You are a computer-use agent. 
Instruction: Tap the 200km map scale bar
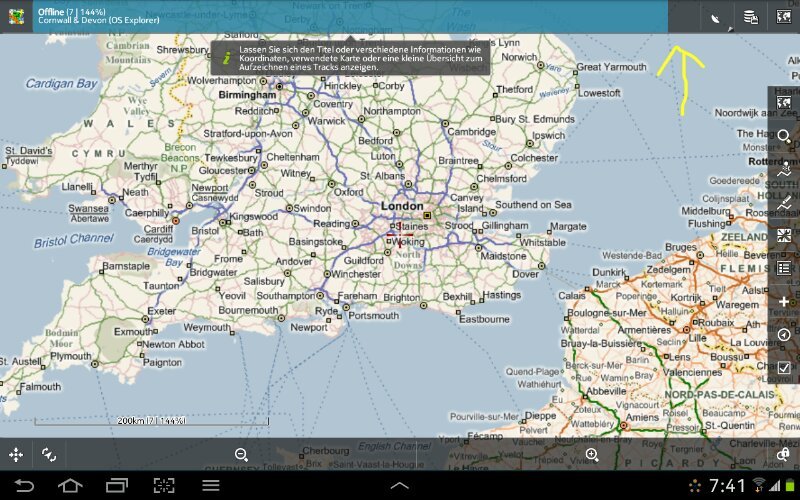pyautogui.click(x=152, y=421)
